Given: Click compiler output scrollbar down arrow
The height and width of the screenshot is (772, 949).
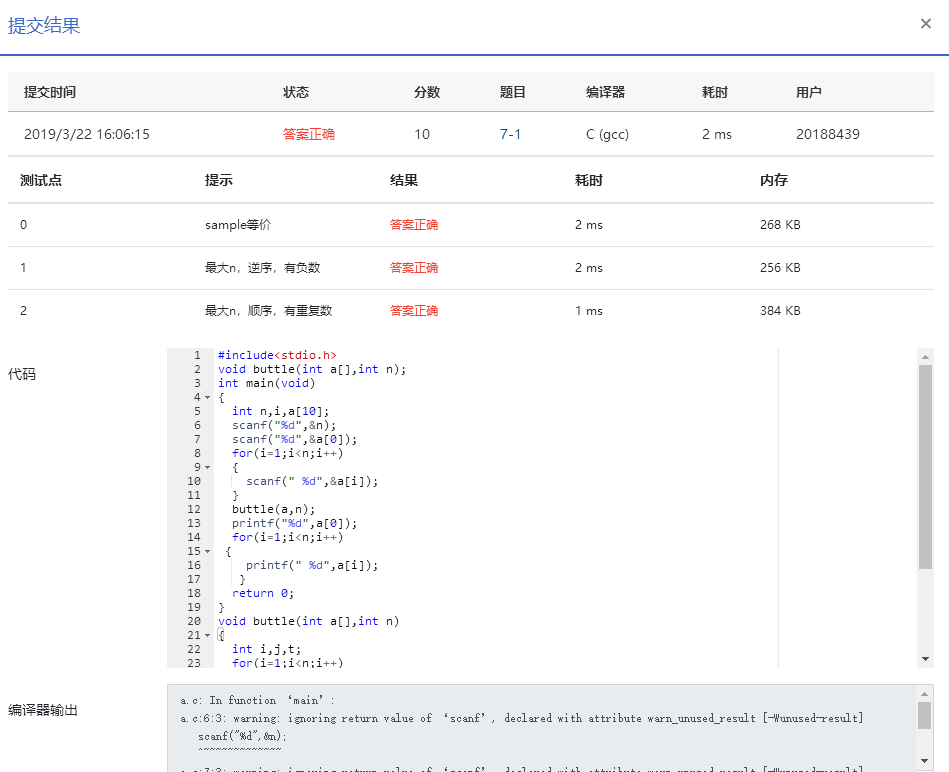Looking at the screenshot, I should 924,761.
